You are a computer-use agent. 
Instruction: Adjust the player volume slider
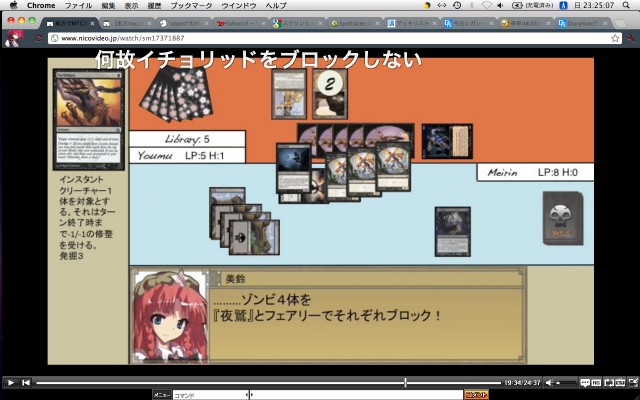coord(566,382)
